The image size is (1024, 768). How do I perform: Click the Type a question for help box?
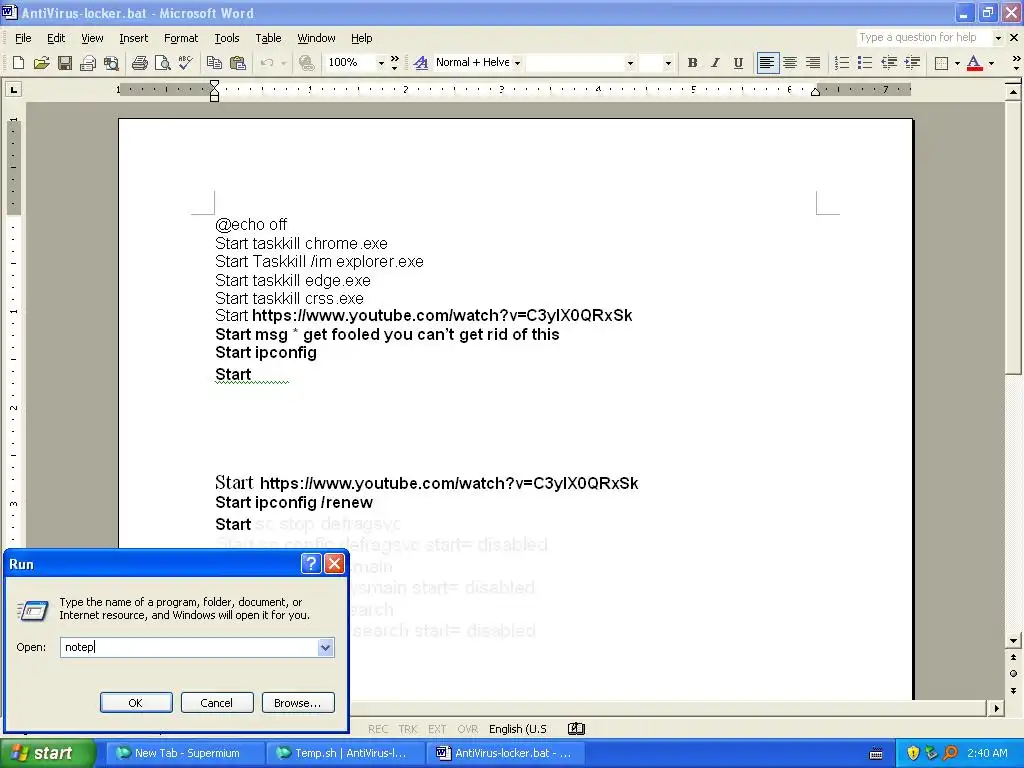(x=923, y=38)
